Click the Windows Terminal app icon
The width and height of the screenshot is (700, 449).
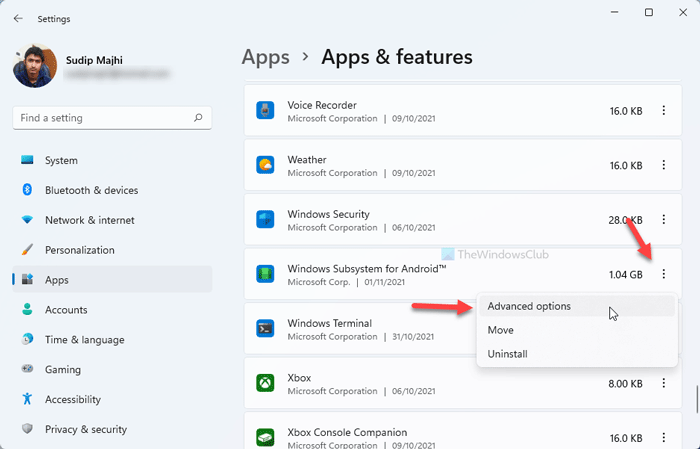265,328
